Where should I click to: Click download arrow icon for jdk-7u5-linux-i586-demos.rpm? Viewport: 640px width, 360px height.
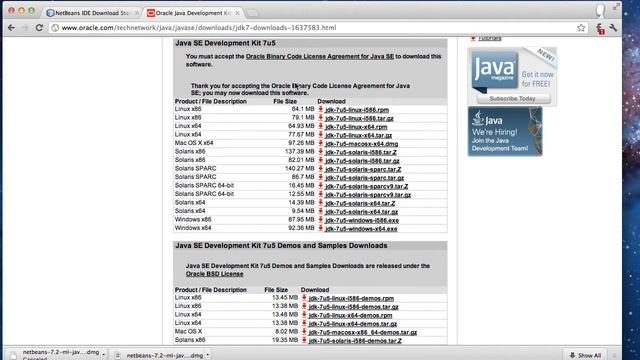(304, 298)
